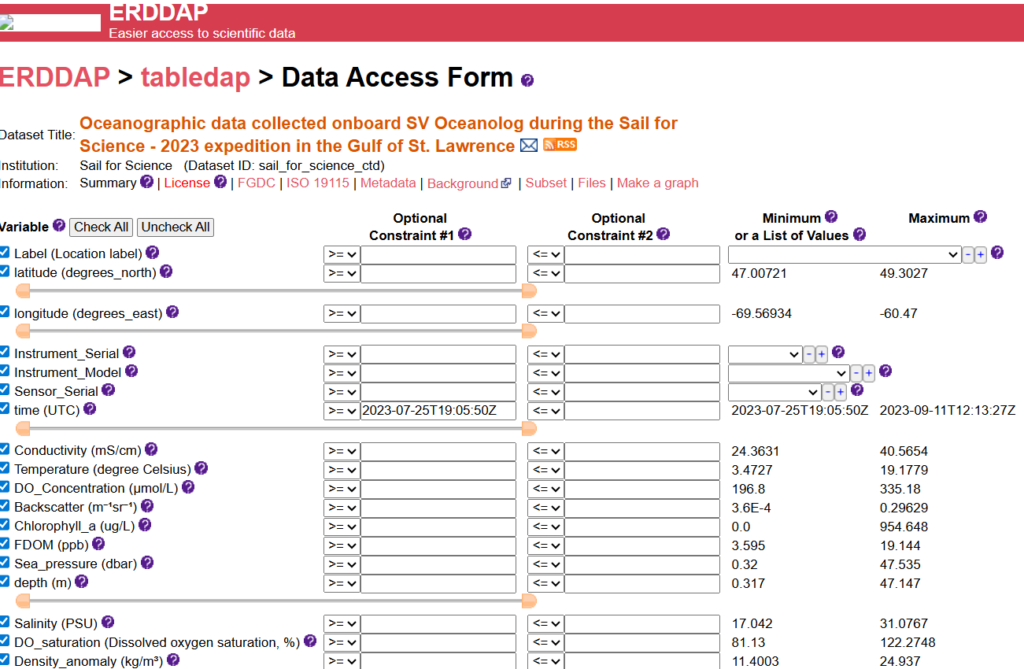Toggle the Salinity (PSU) checkbox
Image resolution: width=1024 pixels, height=669 pixels.
5,622
